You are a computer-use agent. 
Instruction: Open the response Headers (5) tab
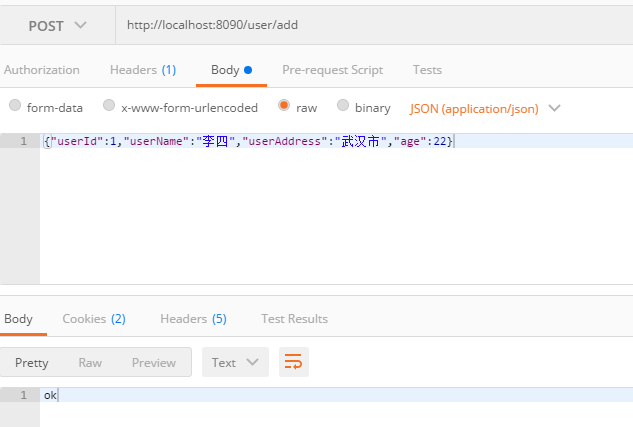pyautogui.click(x=193, y=319)
